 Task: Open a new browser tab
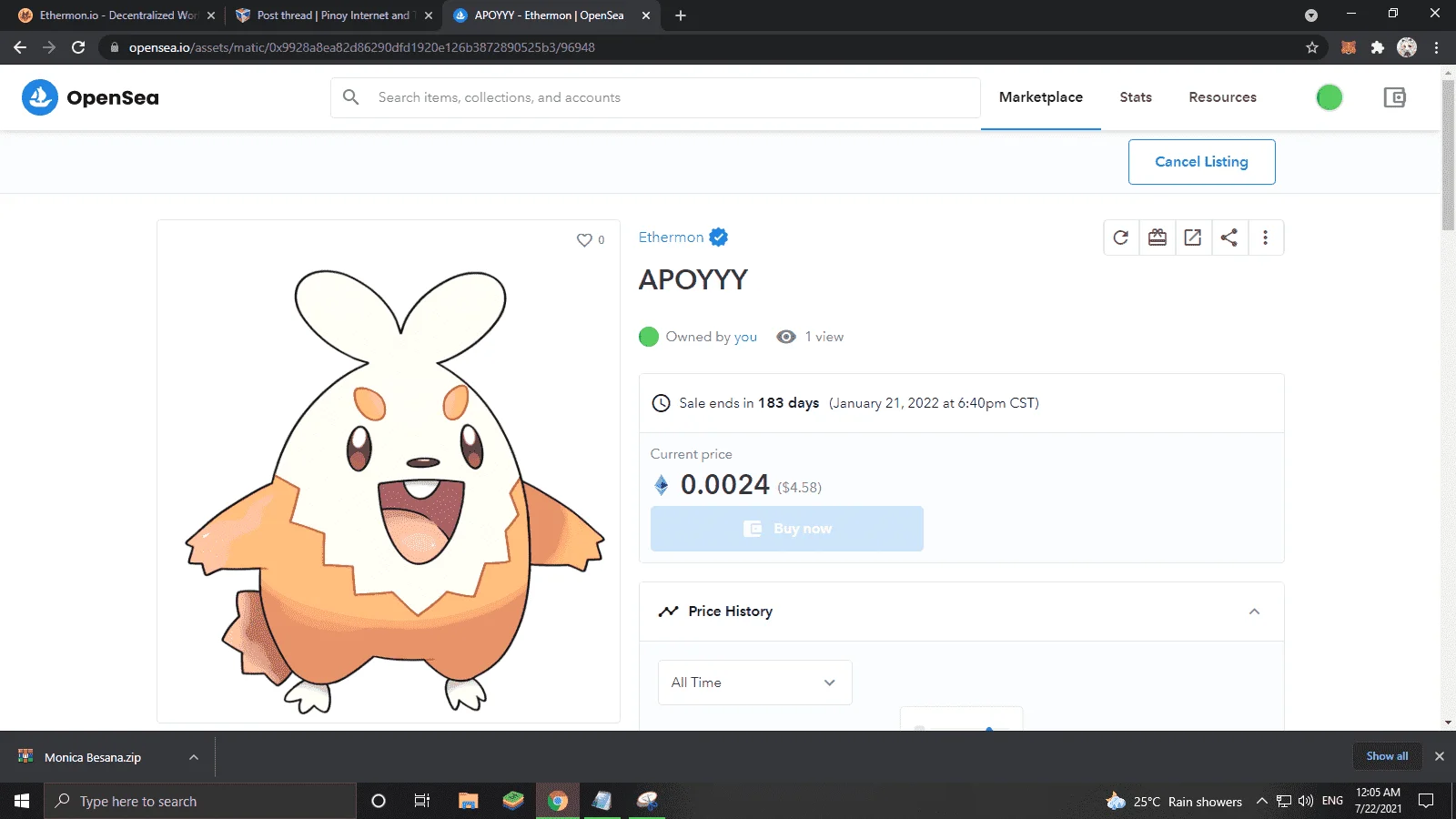click(681, 15)
